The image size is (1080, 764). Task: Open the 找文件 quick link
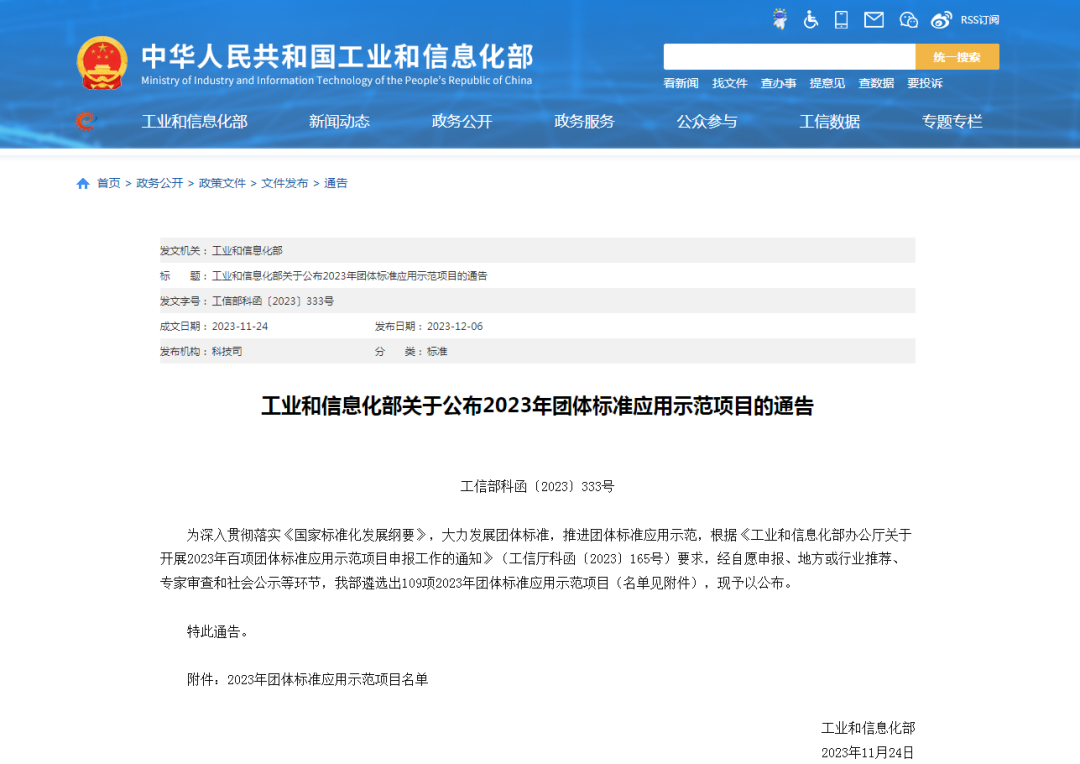[x=729, y=83]
